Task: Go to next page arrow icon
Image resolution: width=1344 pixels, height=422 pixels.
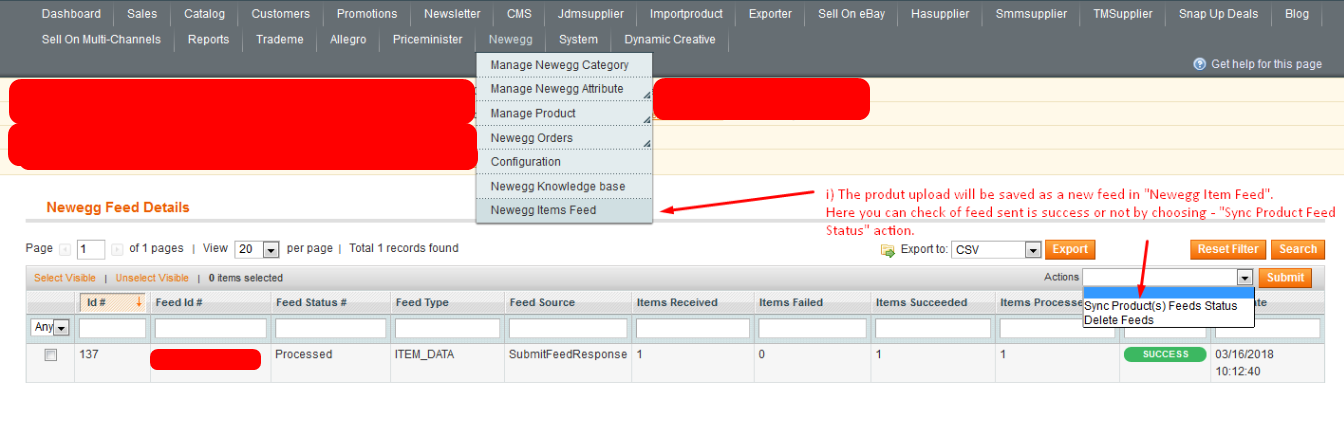Action: pos(116,249)
